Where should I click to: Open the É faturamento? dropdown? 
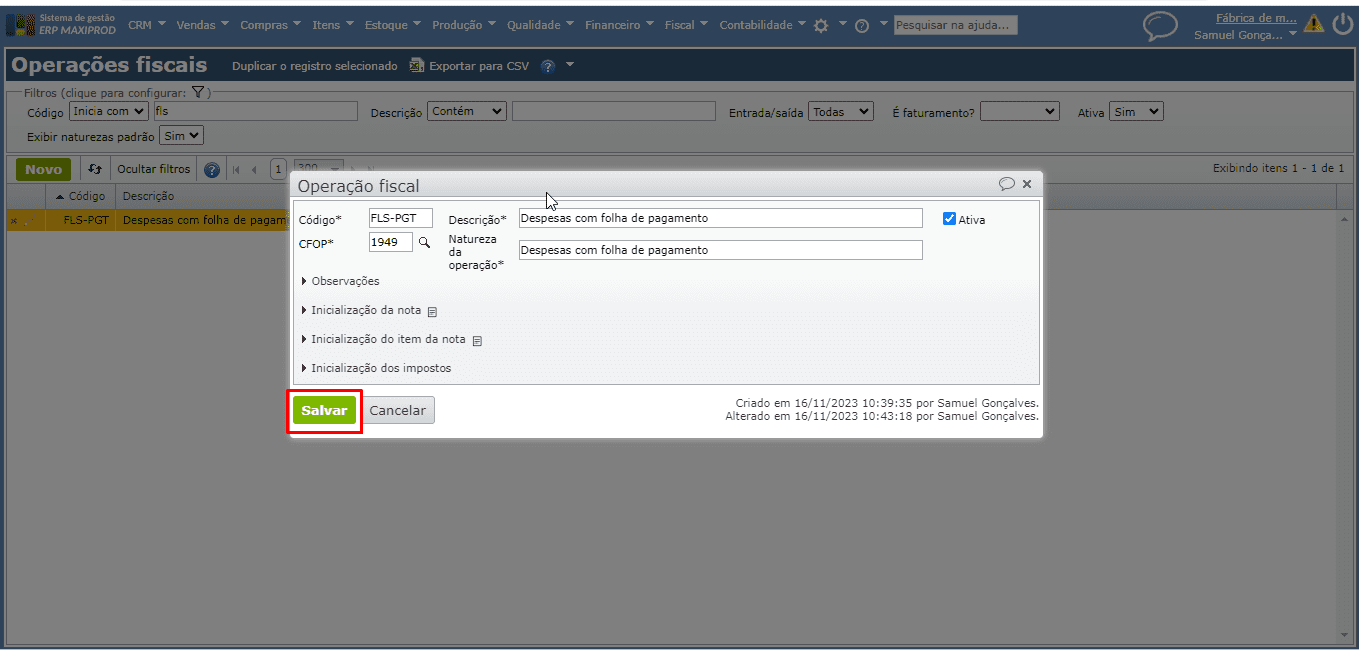click(x=1019, y=112)
